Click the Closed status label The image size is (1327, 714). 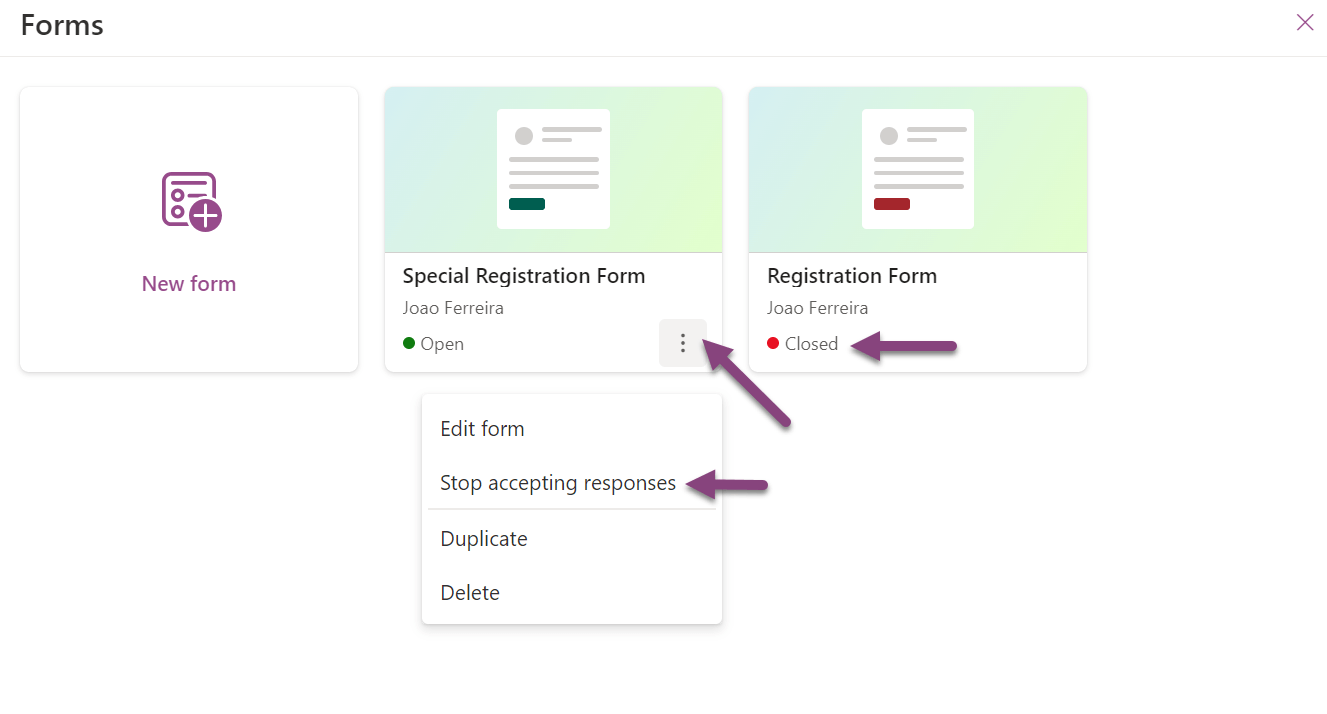[811, 344]
